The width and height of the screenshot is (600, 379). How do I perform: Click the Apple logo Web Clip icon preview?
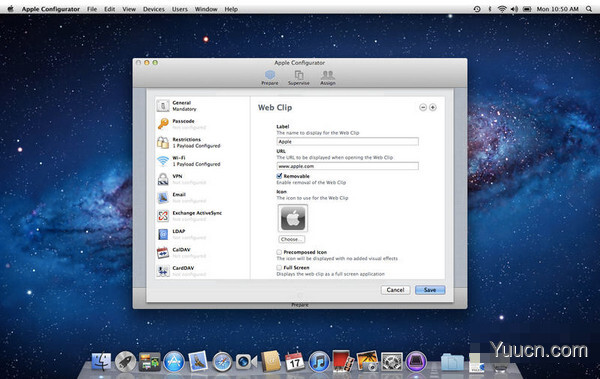(x=293, y=218)
